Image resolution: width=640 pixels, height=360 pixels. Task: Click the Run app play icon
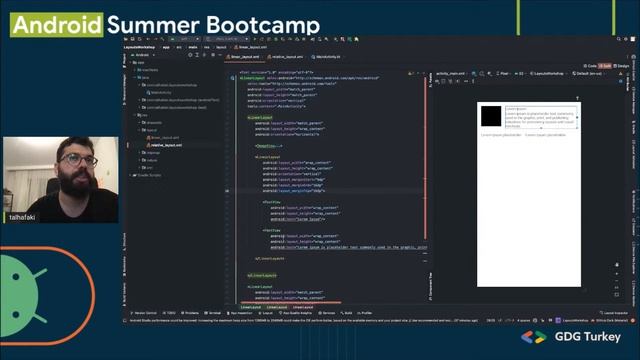coord(255,39)
